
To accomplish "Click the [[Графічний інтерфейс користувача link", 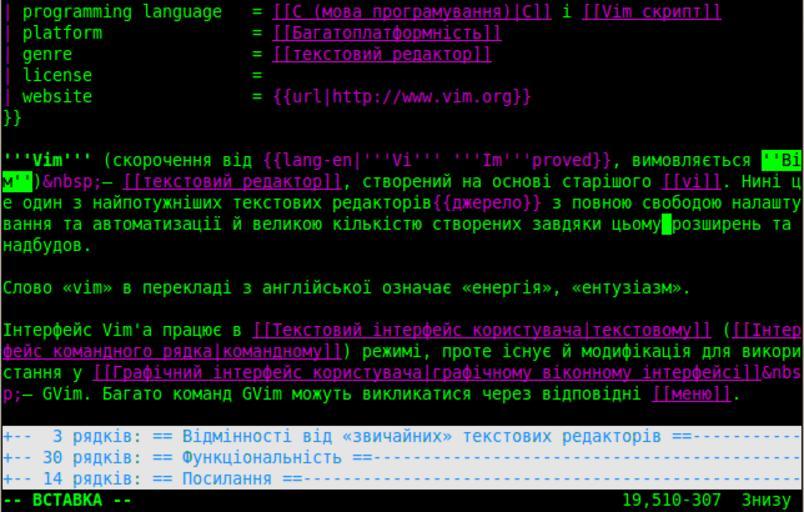I will (x=260, y=373).
